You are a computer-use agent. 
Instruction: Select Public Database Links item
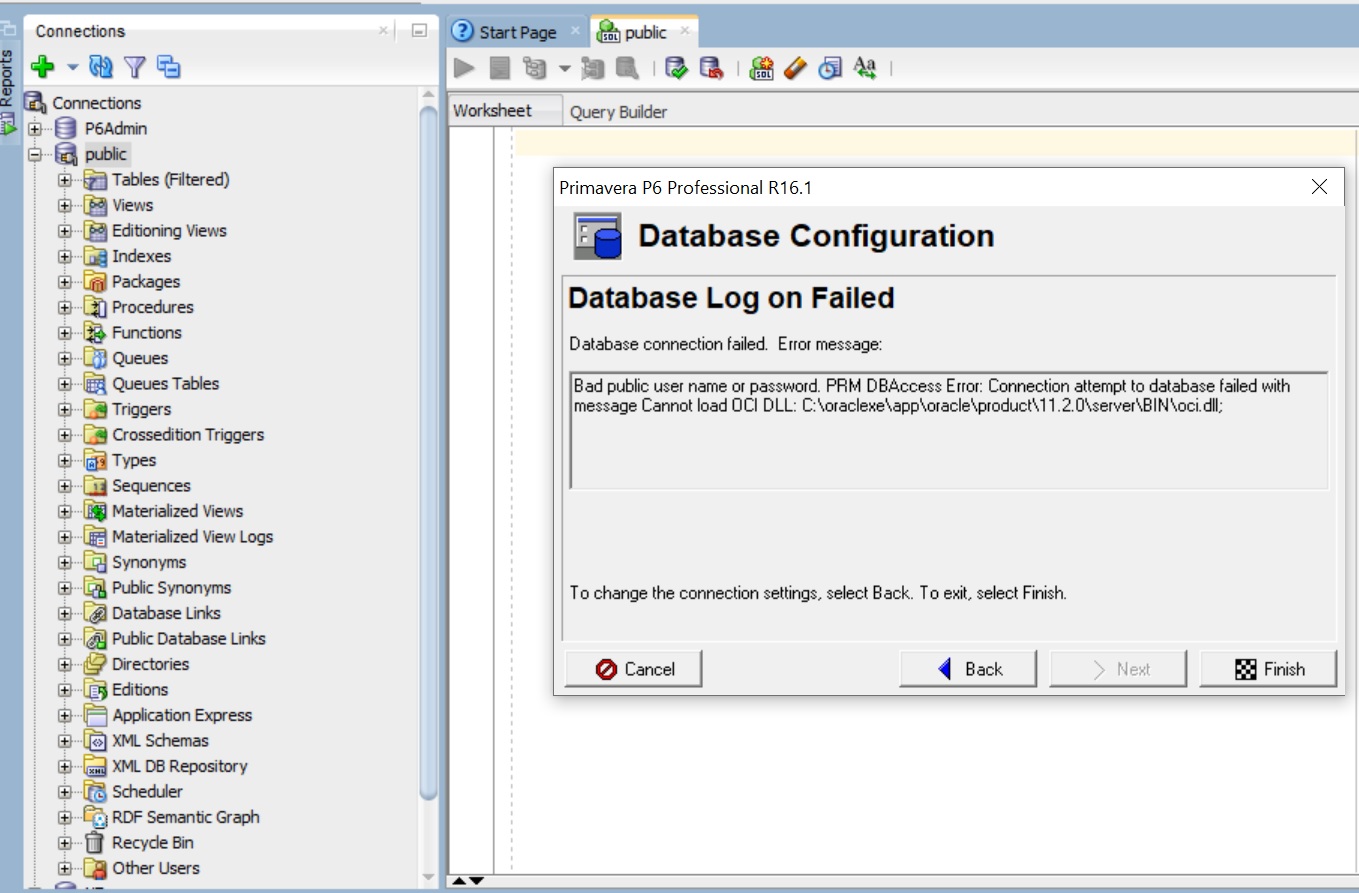pos(188,638)
